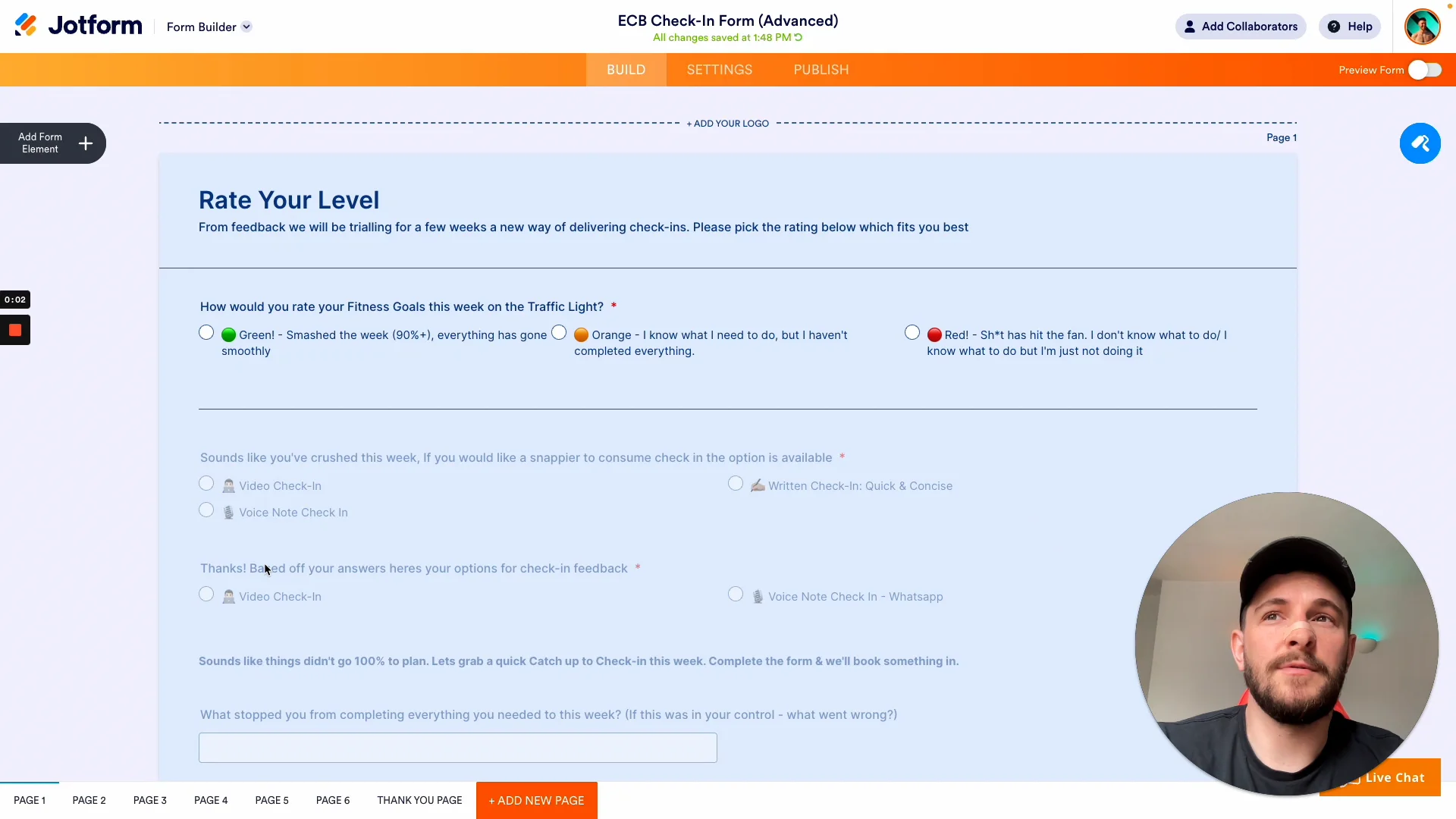Go to PAGE 6 tab

(x=333, y=800)
